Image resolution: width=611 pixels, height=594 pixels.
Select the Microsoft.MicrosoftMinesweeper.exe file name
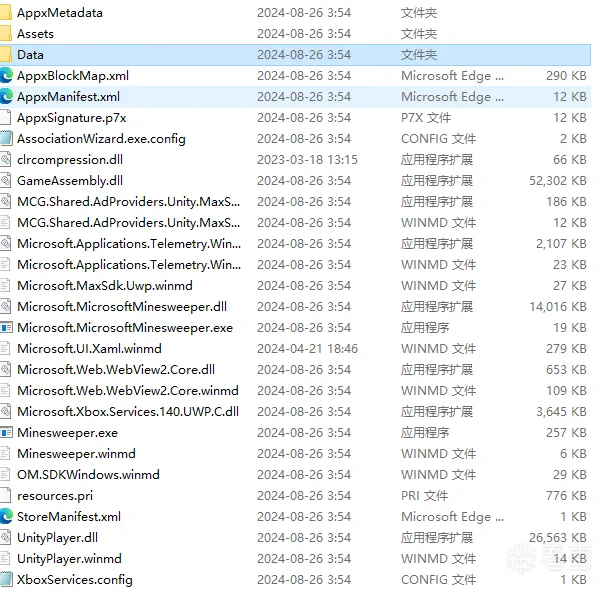tap(125, 328)
